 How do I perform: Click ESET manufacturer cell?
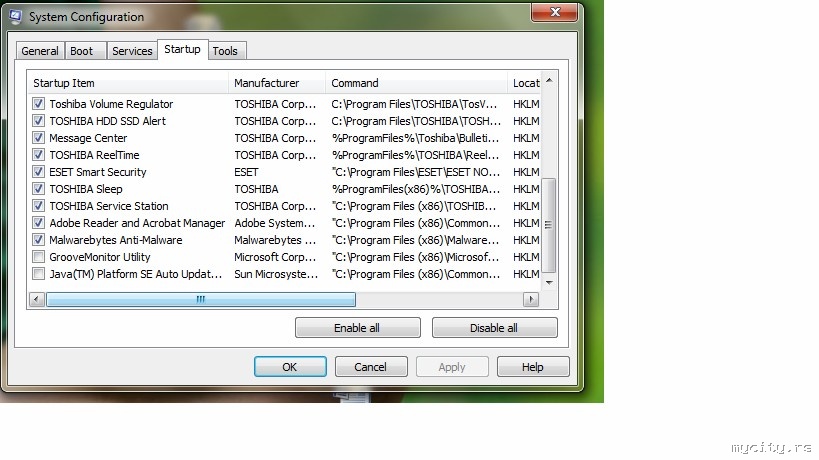click(x=247, y=172)
